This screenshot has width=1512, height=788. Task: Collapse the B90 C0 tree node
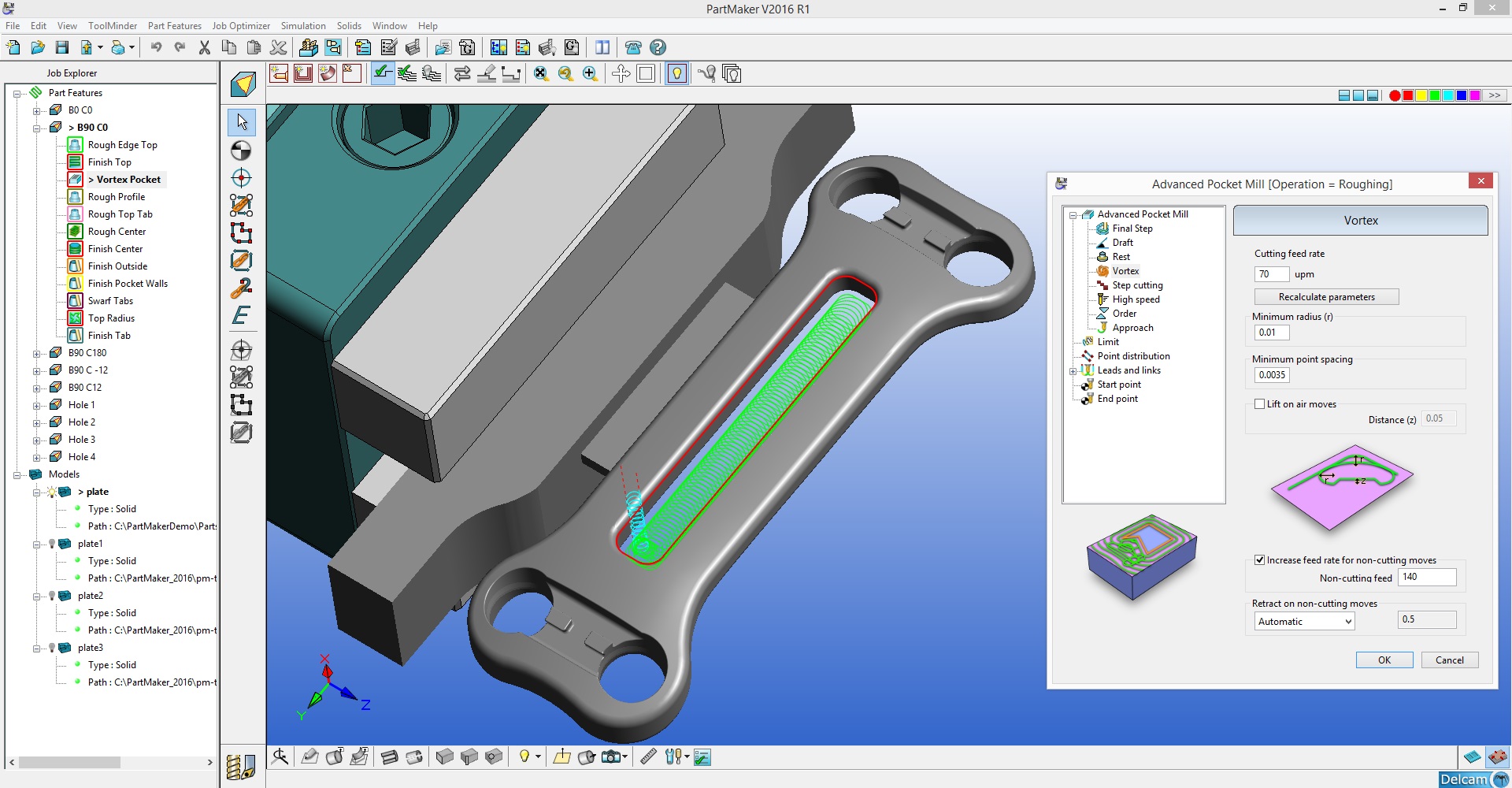coord(36,128)
